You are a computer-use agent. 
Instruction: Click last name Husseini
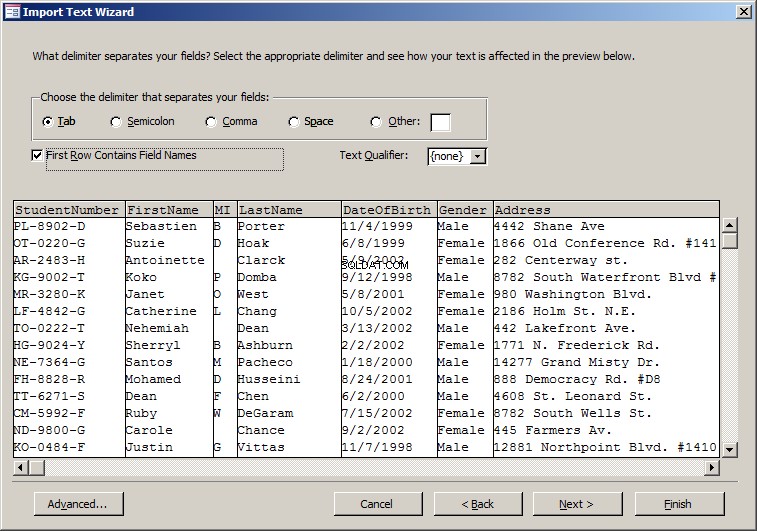pyautogui.click(x=269, y=379)
